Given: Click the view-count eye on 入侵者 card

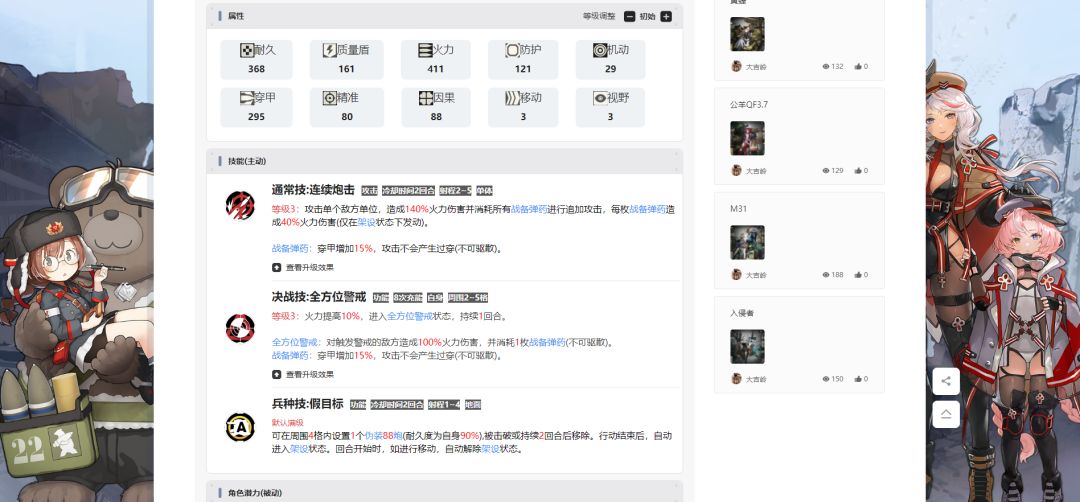Looking at the screenshot, I should pyautogui.click(x=826, y=379).
